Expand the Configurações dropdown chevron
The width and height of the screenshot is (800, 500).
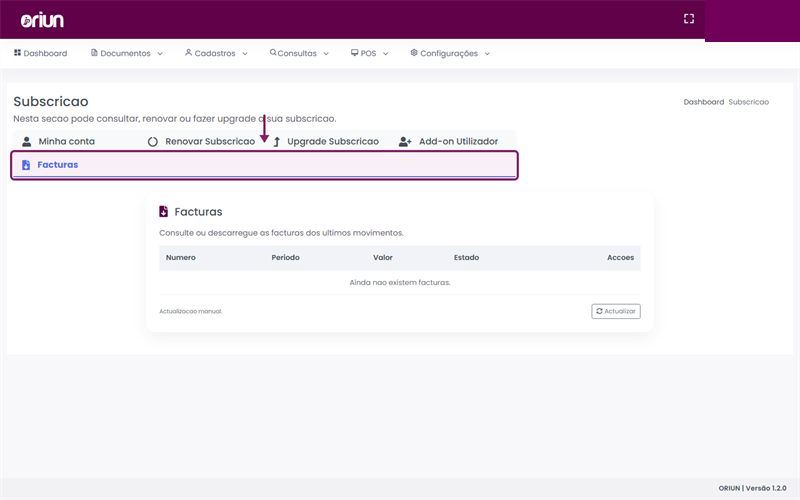tap(487, 54)
